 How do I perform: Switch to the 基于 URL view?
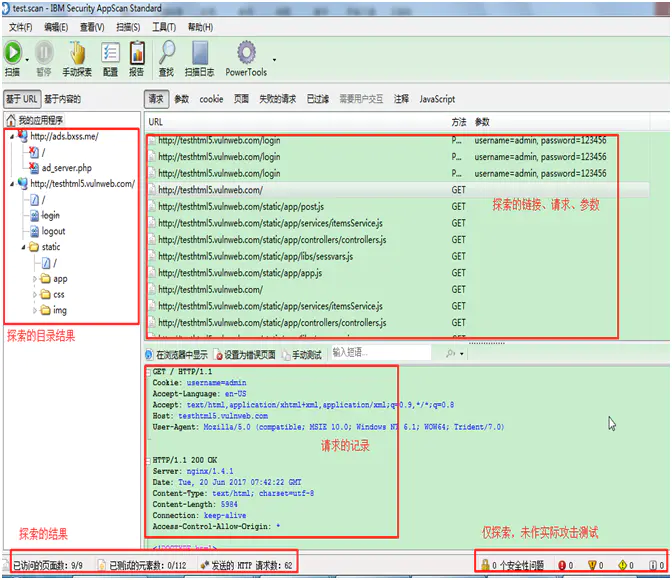tap(22, 99)
